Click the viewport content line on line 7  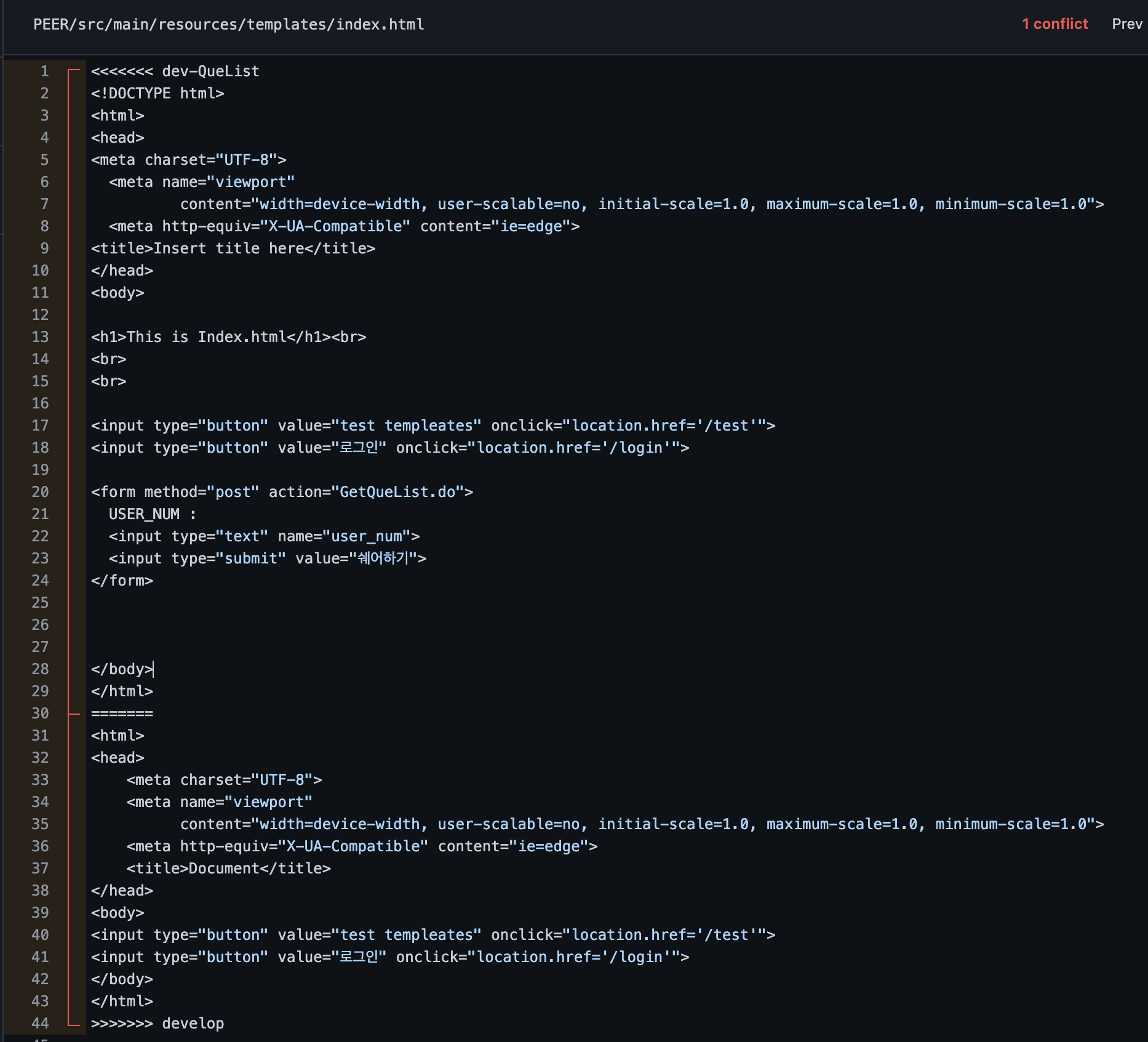pos(642,204)
